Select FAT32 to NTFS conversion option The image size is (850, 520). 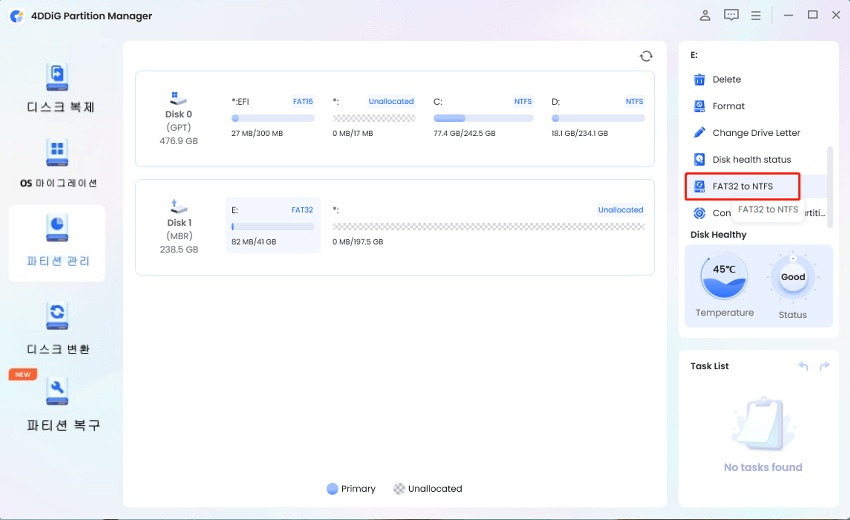point(742,187)
